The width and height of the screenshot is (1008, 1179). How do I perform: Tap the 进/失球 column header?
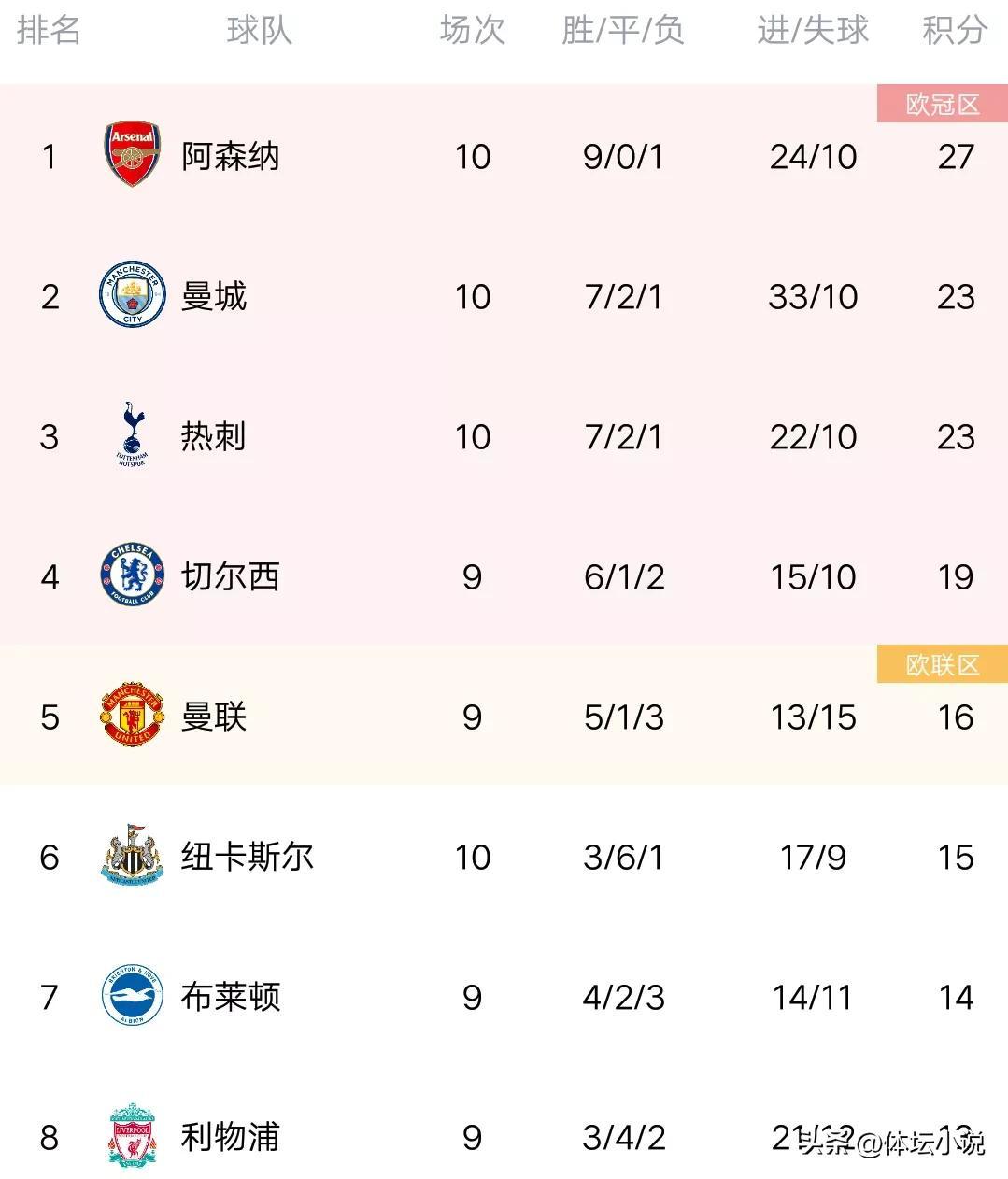click(x=813, y=30)
